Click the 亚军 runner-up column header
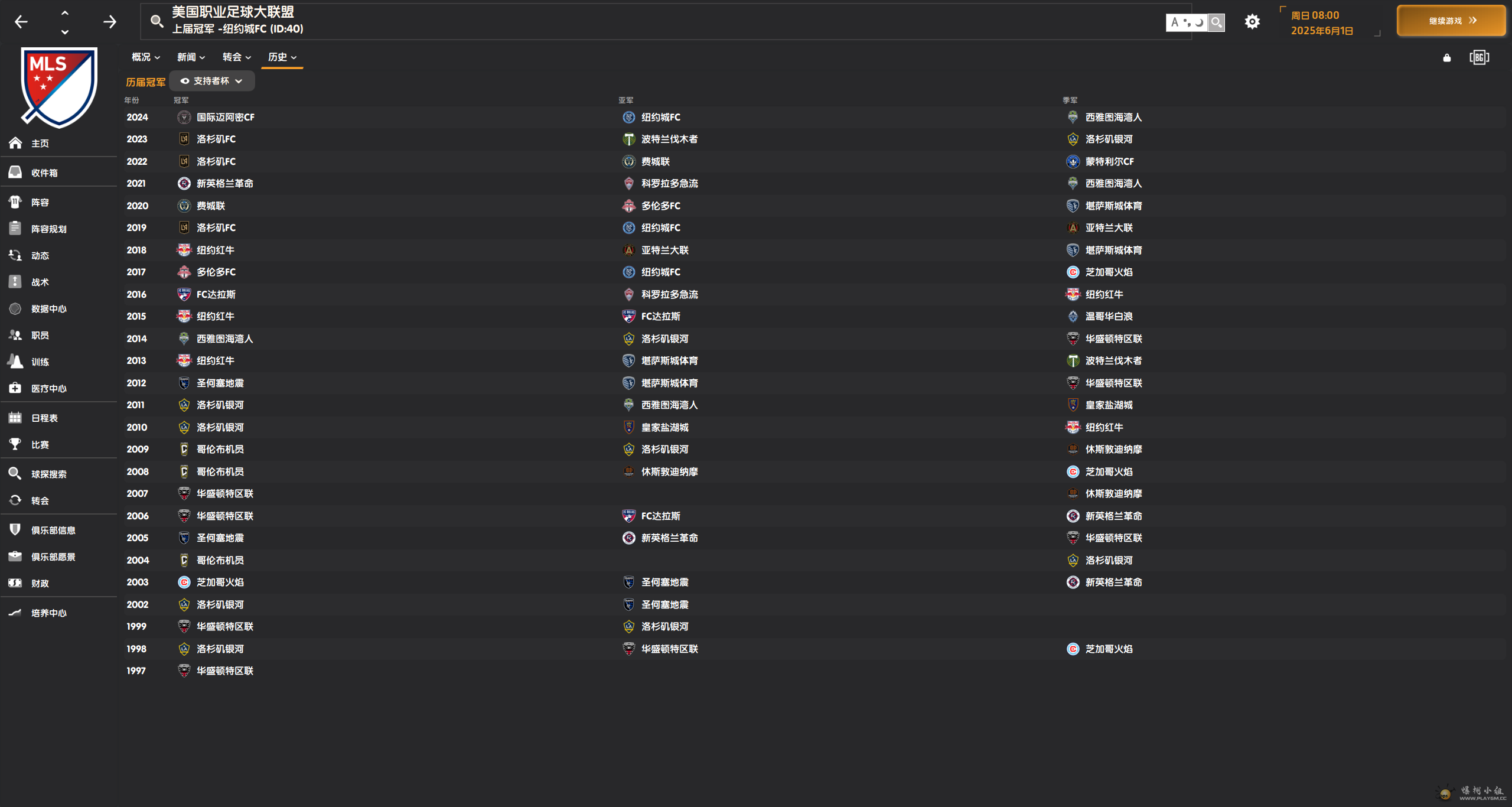 click(626, 100)
